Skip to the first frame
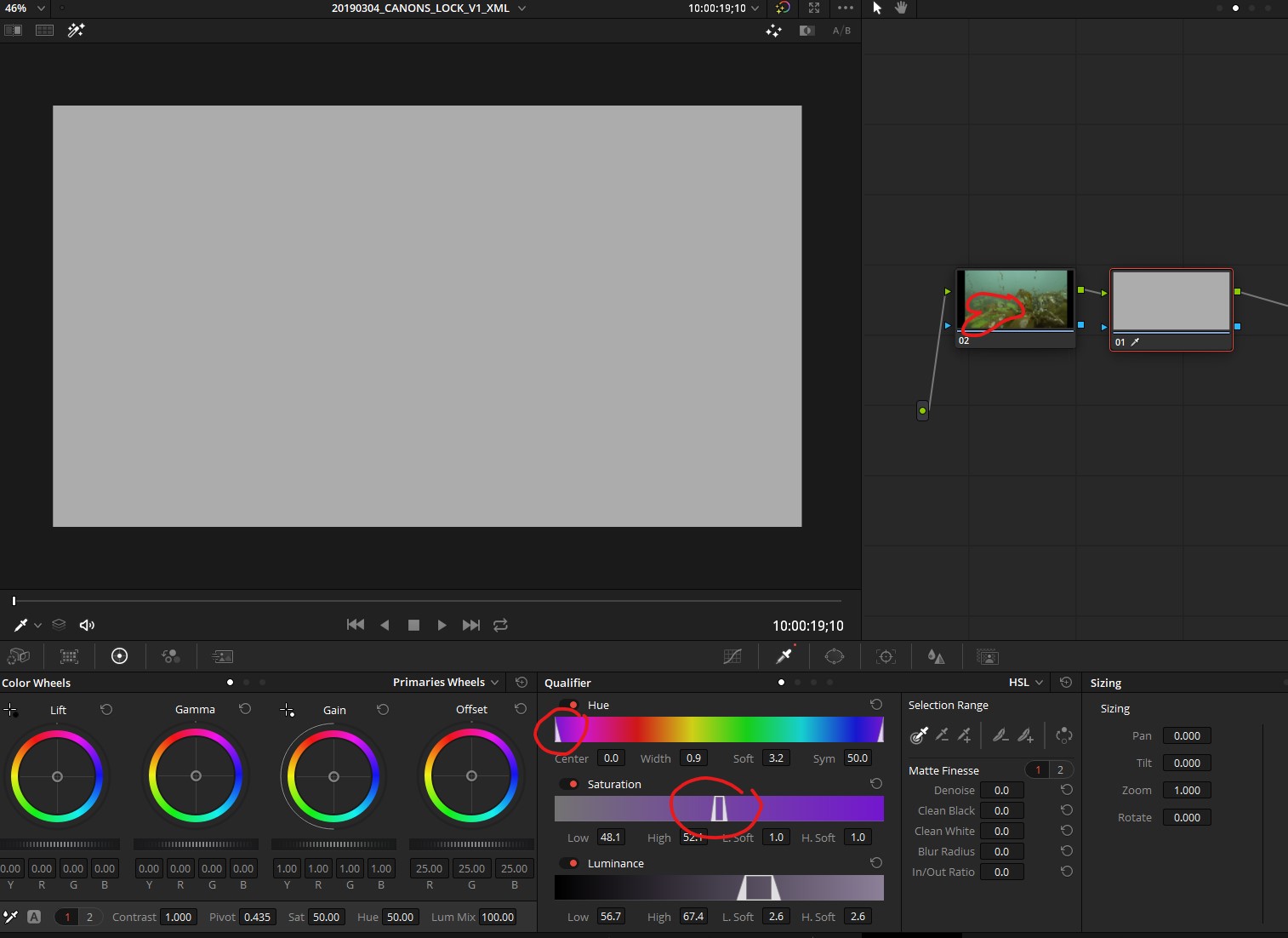Screen dimensions: 1288x938 point(356,625)
